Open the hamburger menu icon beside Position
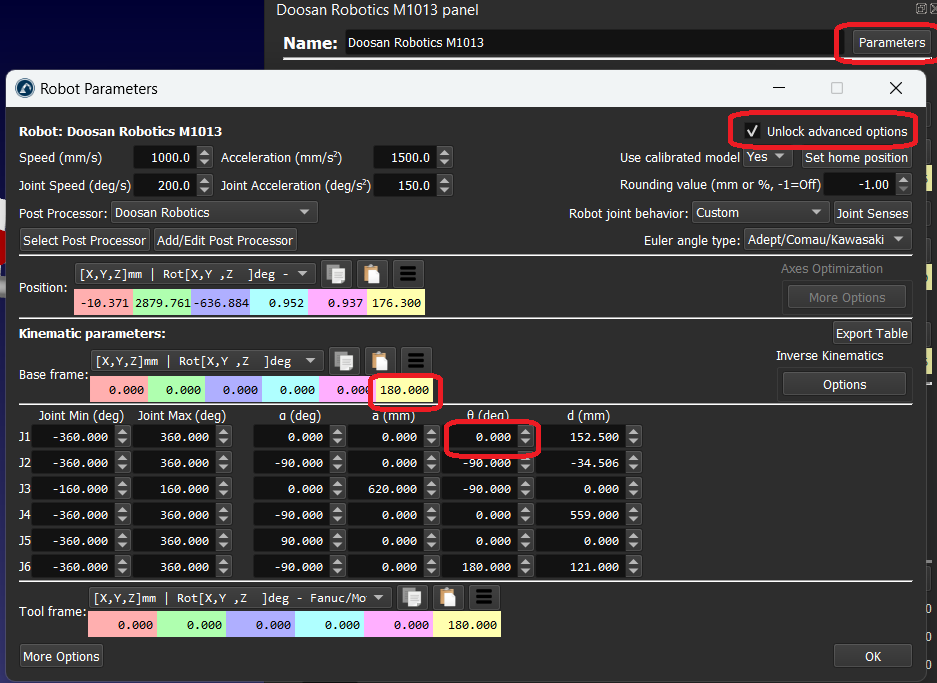This screenshot has height=683, width=937. (x=408, y=274)
